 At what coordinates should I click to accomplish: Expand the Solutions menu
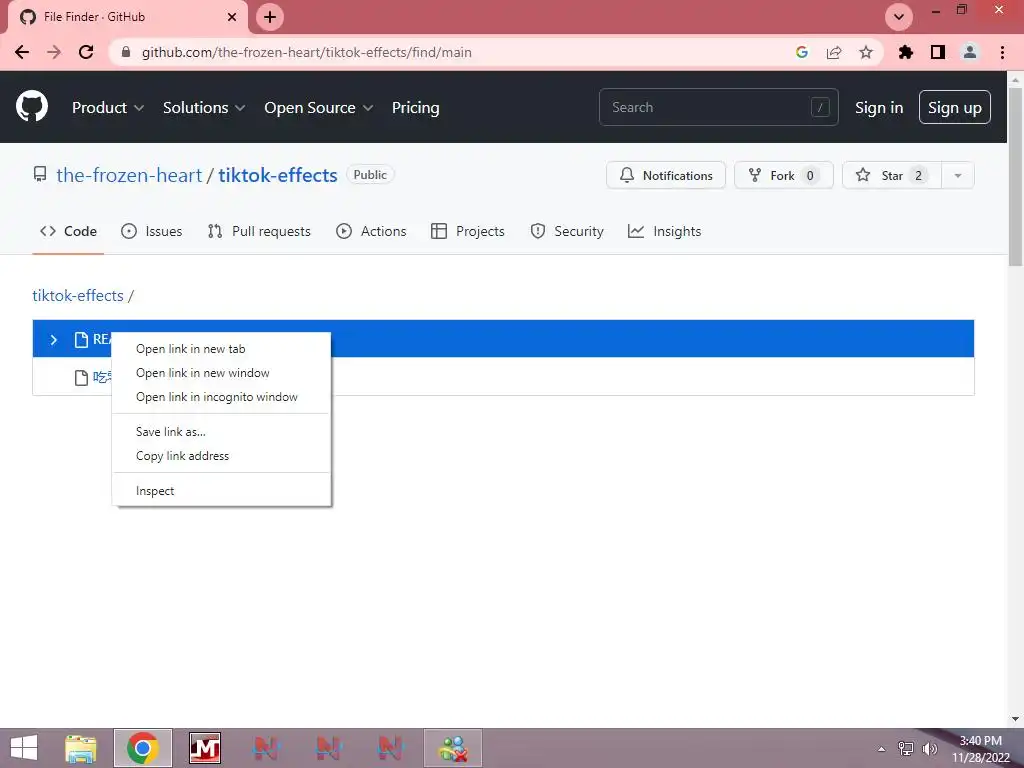[204, 108]
